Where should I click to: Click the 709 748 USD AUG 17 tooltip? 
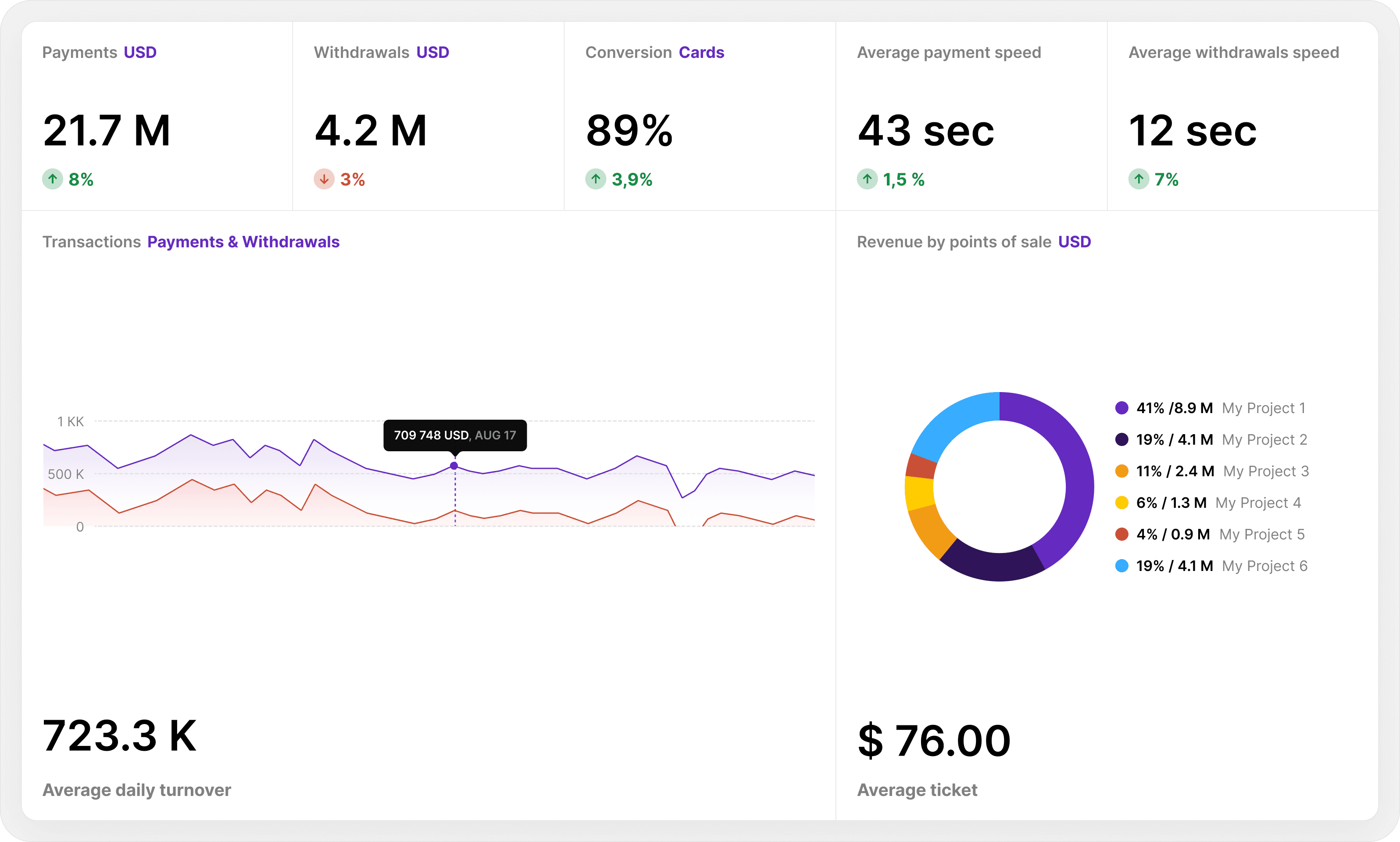point(454,435)
